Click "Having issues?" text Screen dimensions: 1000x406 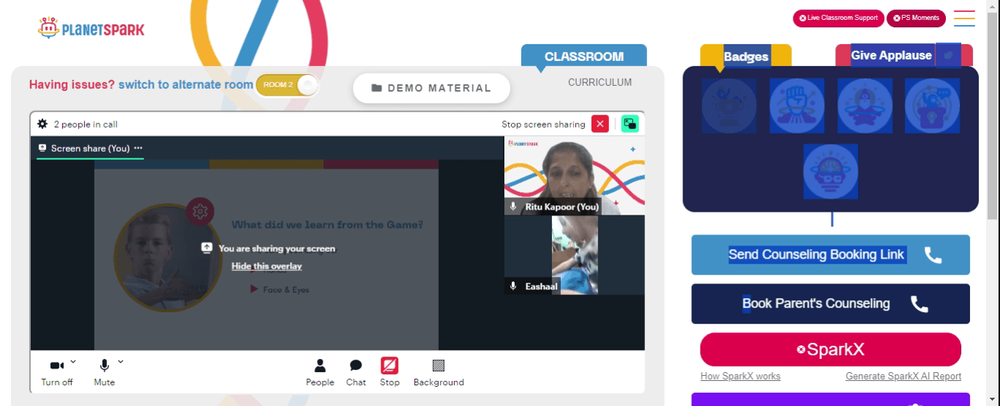(x=72, y=85)
